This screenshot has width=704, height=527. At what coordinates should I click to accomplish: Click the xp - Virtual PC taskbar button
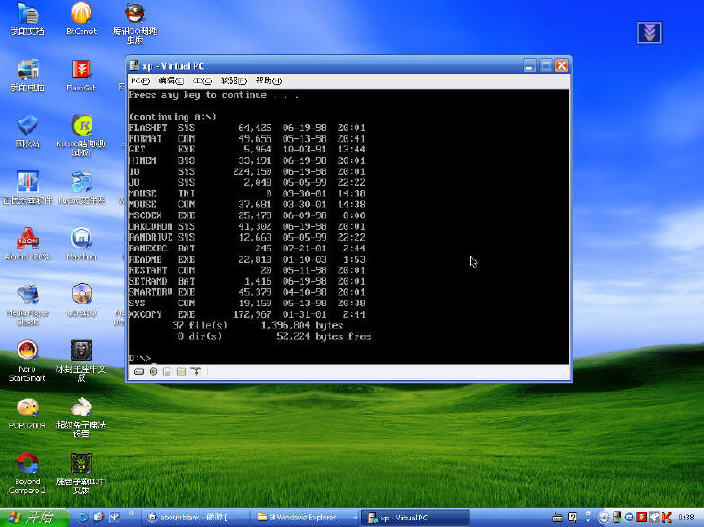[x=415, y=518]
